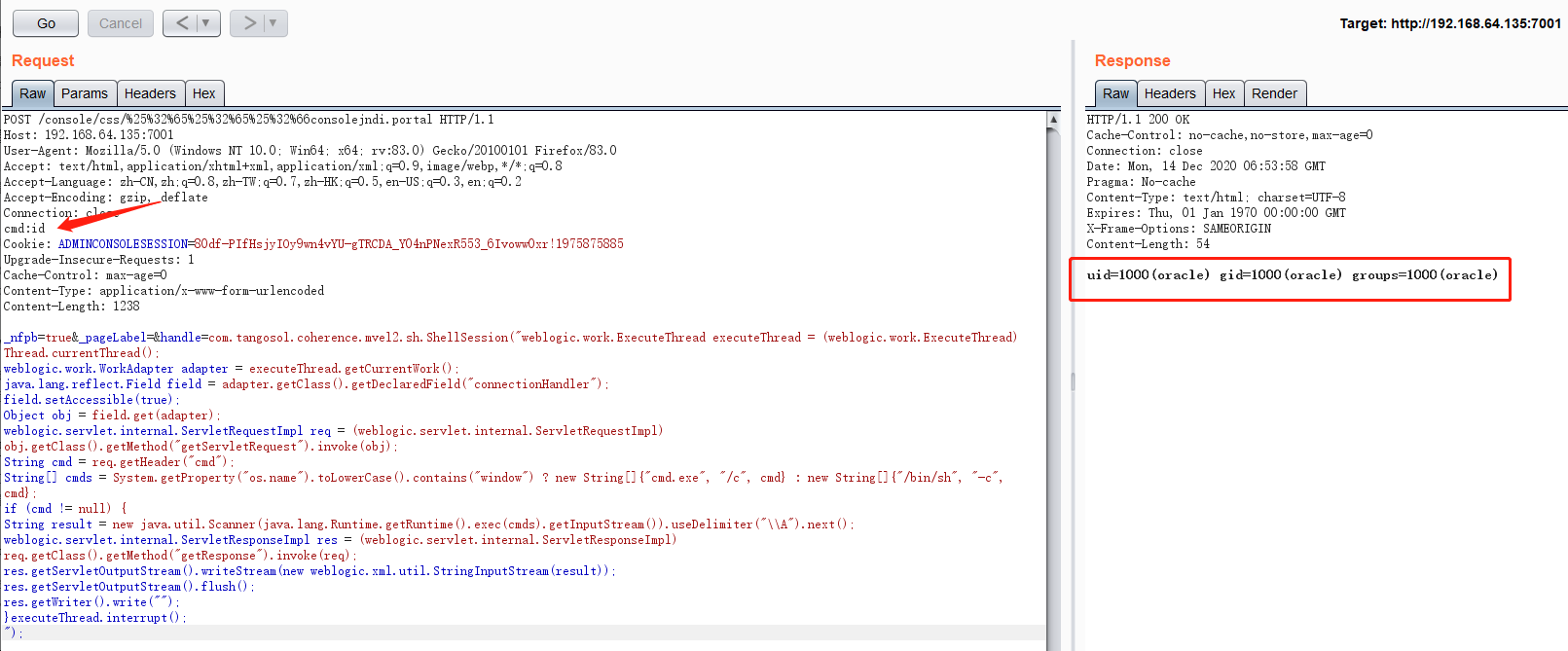Click the Host header line
Screen dimensions: 1568x651
(89, 135)
